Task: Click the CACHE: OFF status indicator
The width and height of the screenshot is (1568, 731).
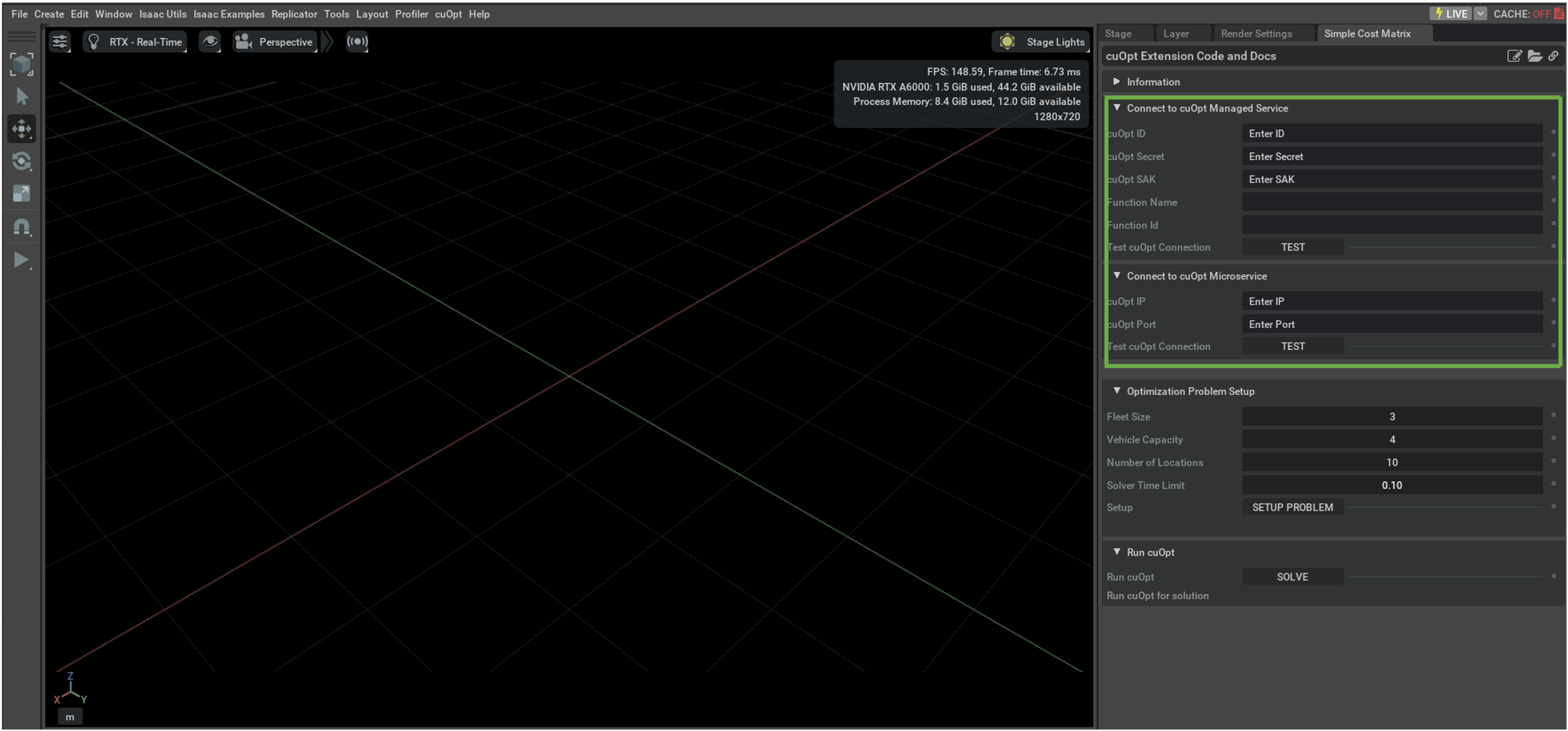Action: pos(1528,13)
